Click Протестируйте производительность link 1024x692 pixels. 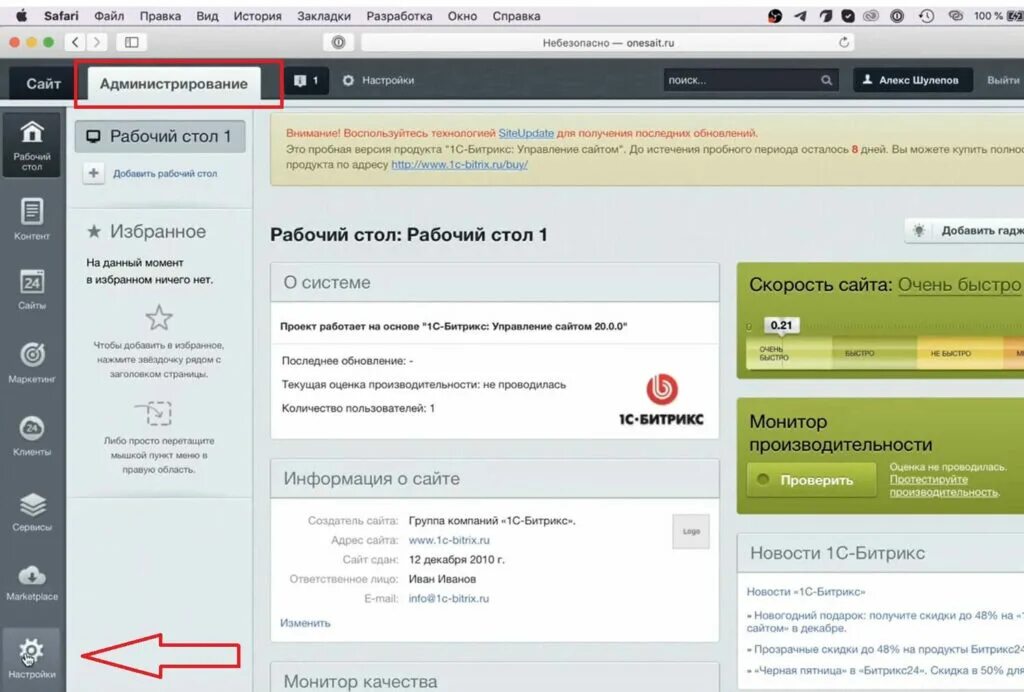(943, 486)
